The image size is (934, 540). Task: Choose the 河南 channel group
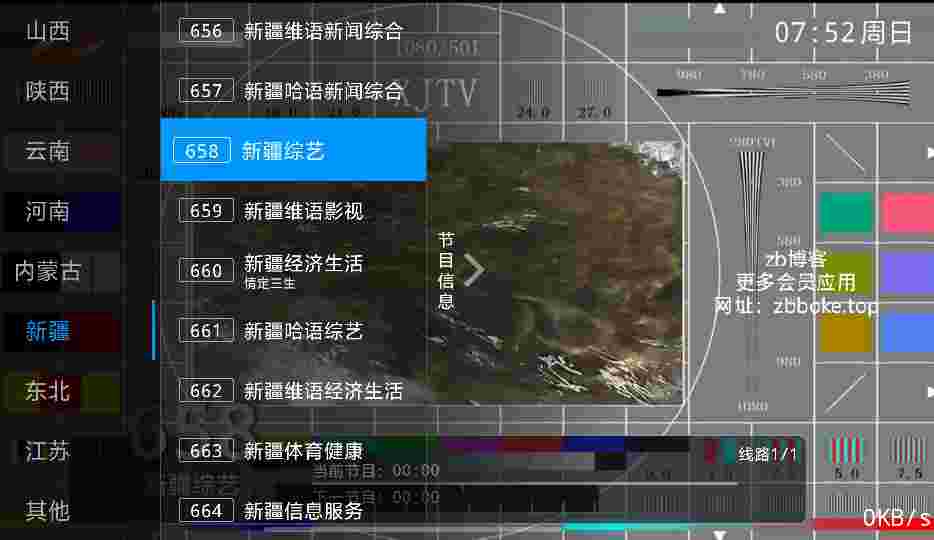point(48,211)
